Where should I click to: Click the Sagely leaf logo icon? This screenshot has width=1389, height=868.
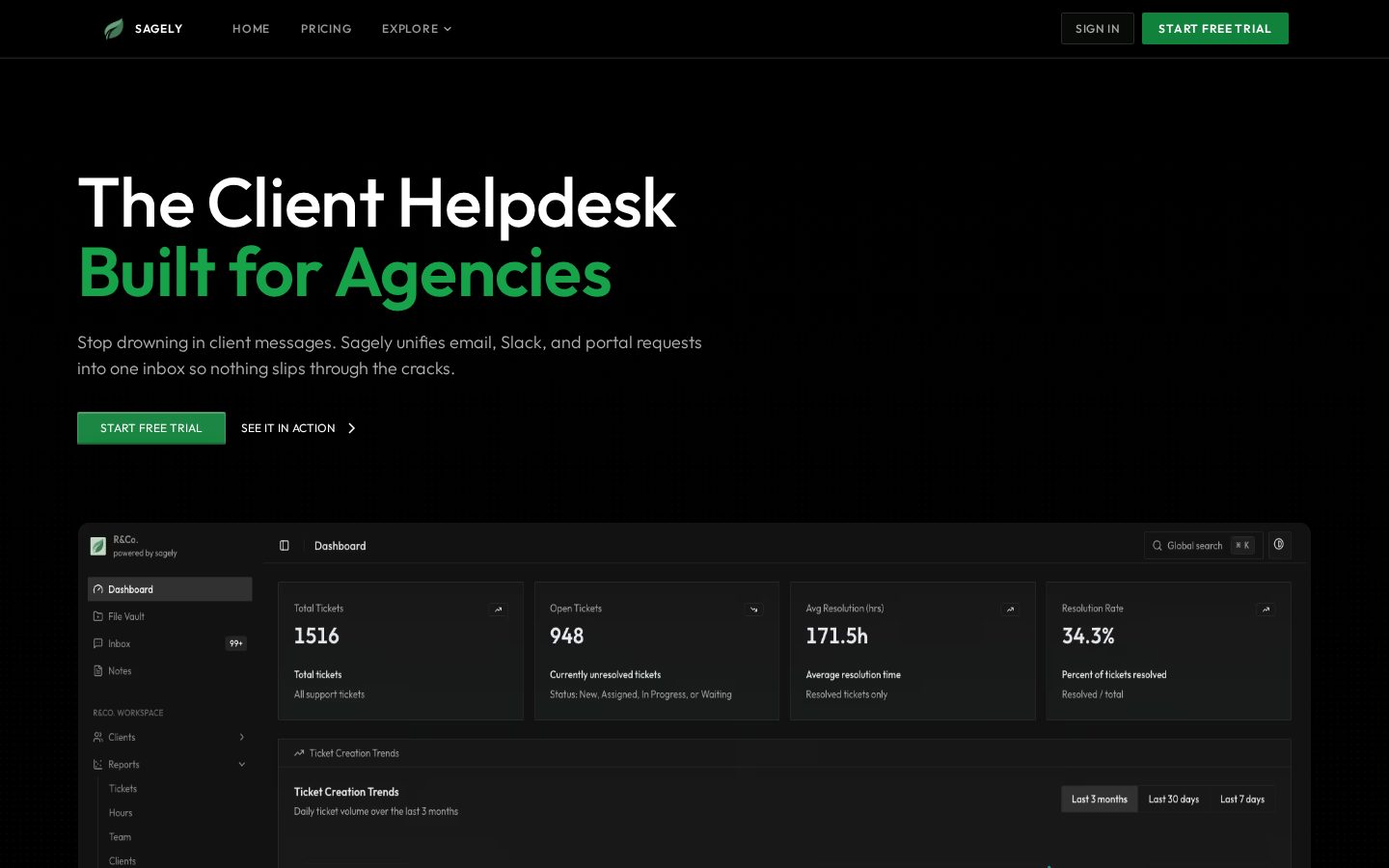tap(114, 29)
